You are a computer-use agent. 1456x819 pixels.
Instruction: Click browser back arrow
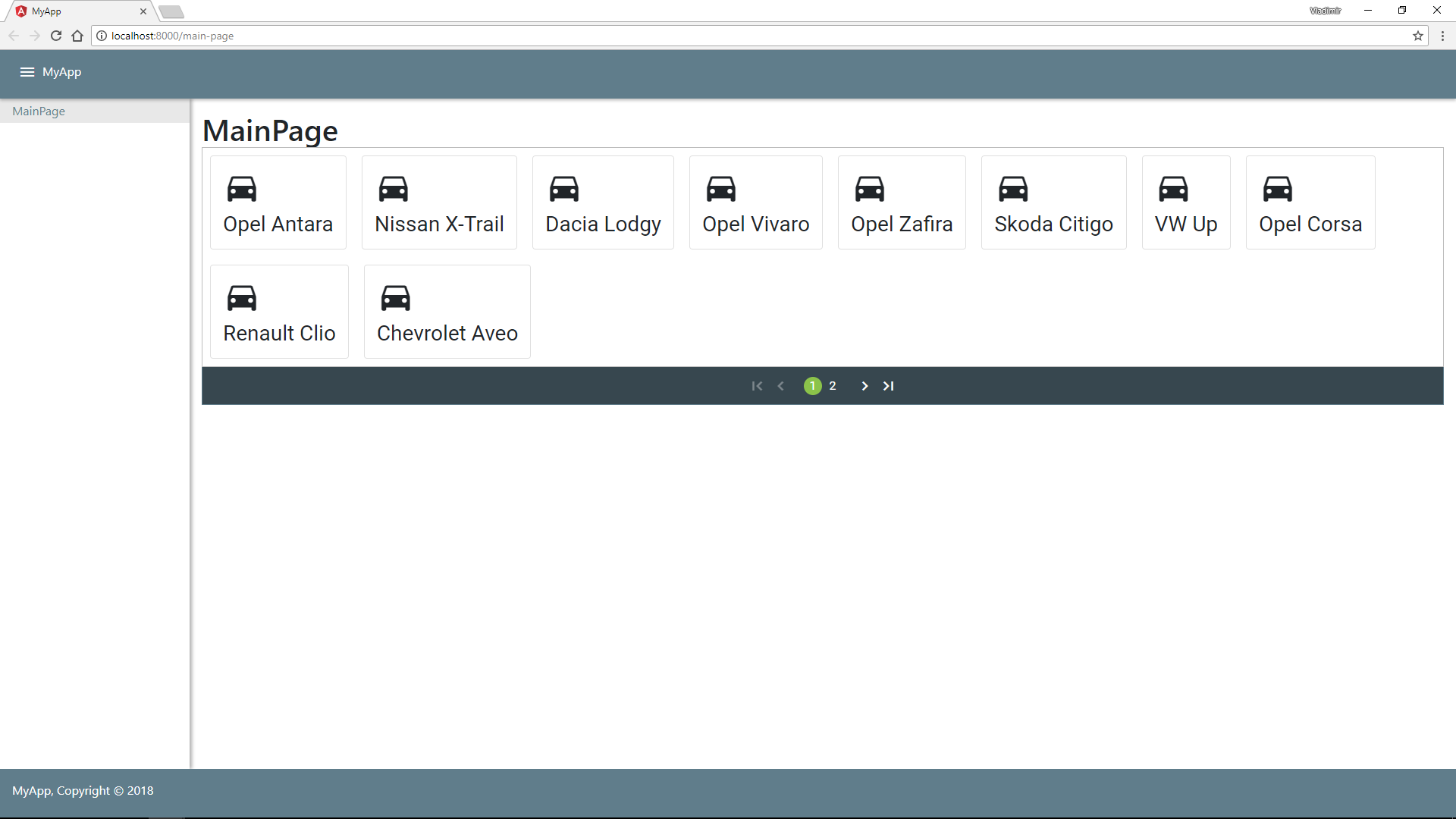(14, 36)
